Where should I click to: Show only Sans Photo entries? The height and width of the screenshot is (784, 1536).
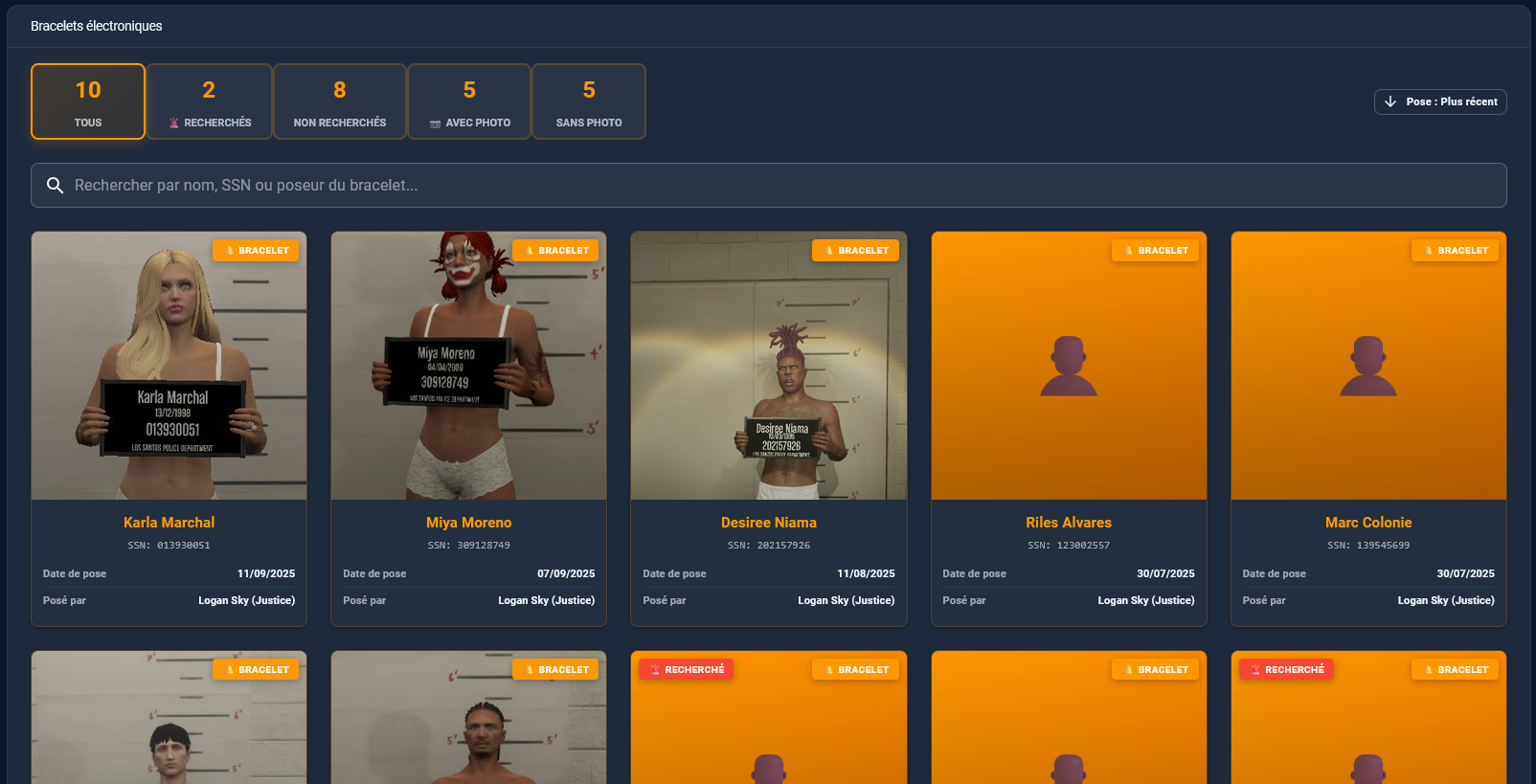[589, 101]
